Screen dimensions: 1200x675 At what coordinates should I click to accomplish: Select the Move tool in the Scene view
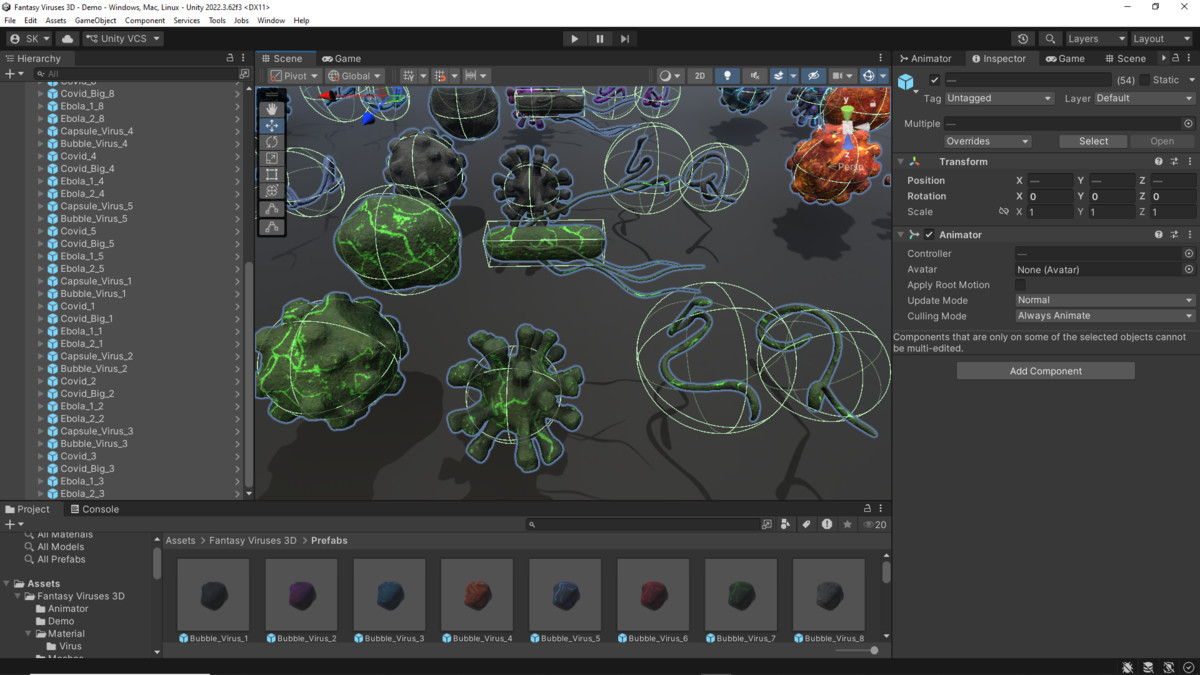click(x=271, y=124)
